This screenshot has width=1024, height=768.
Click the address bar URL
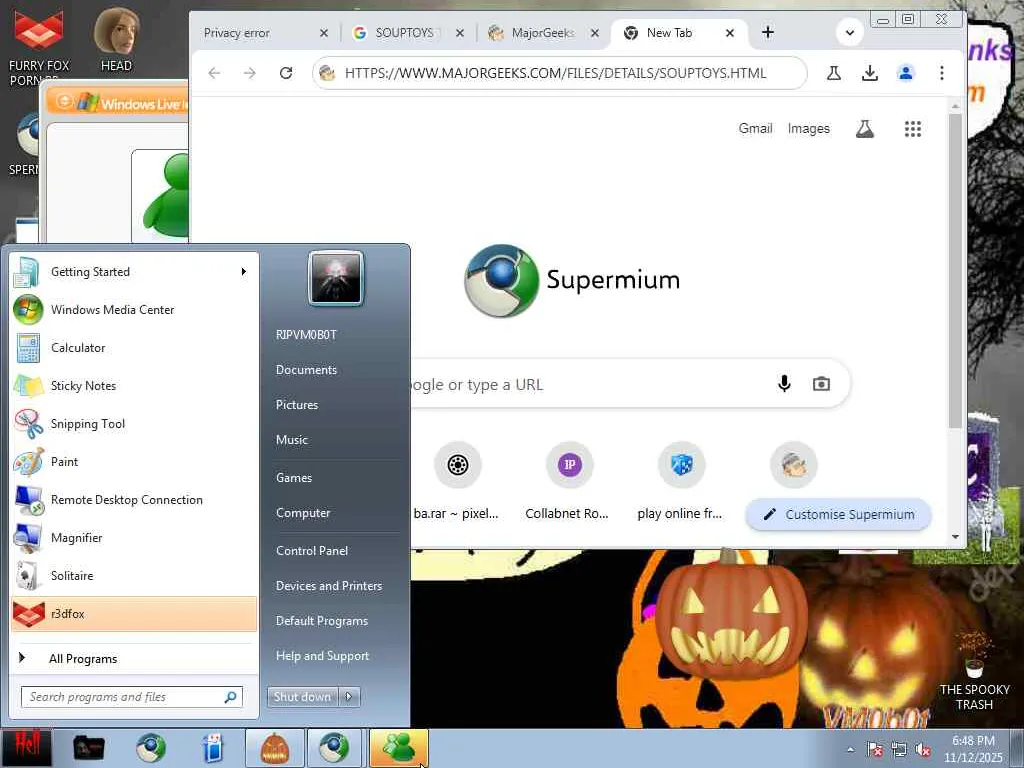pos(555,73)
